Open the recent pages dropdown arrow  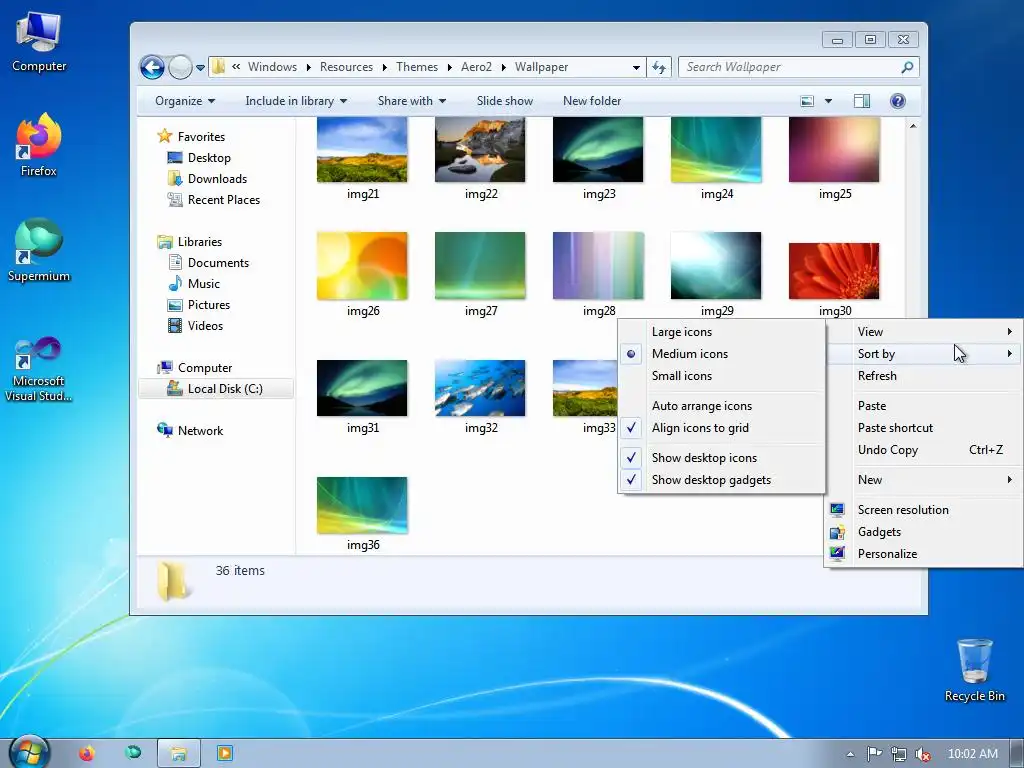[200, 67]
